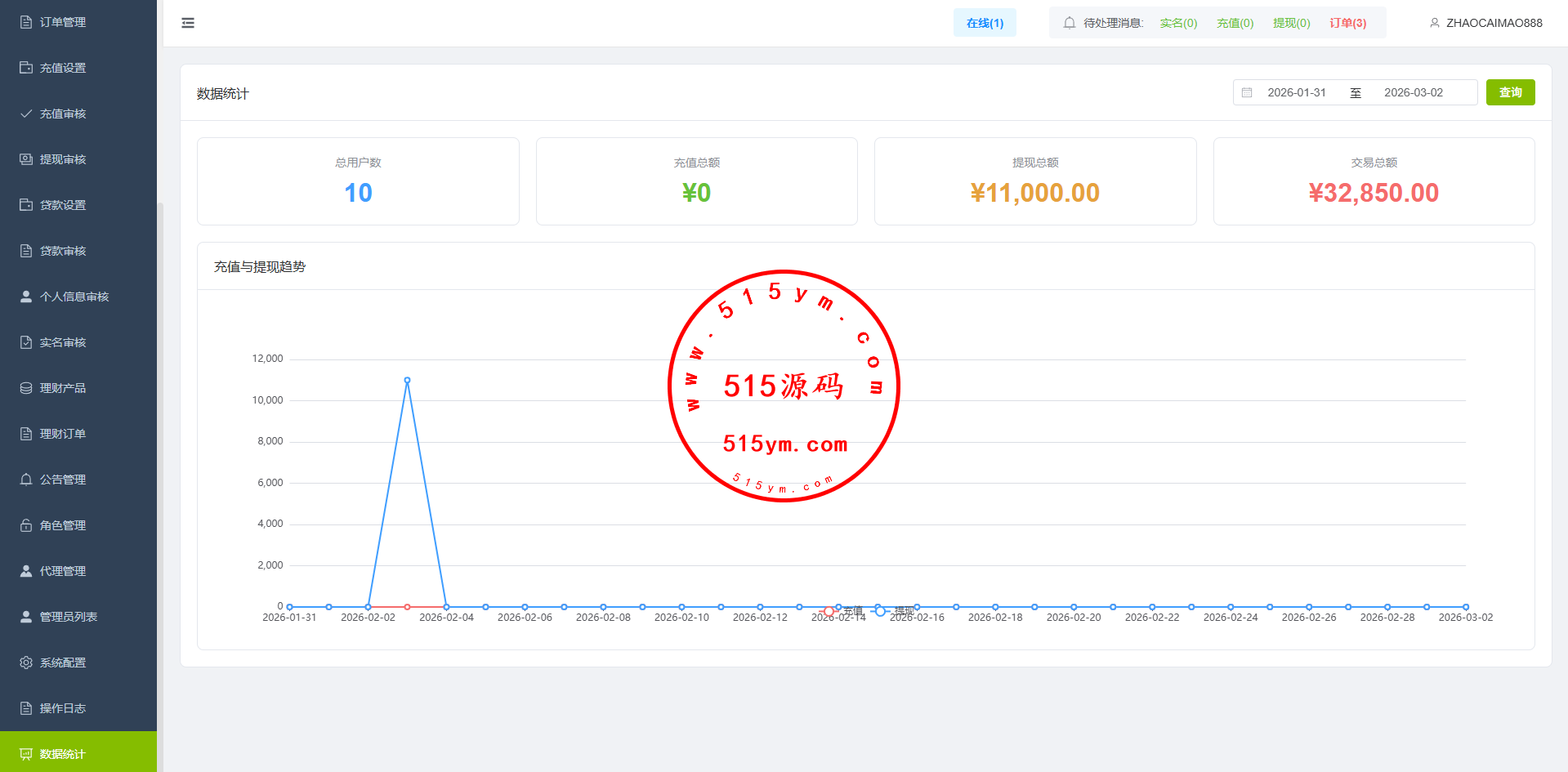Click the 在线(1) online status badge
This screenshot has height=772, width=1568.
click(985, 23)
